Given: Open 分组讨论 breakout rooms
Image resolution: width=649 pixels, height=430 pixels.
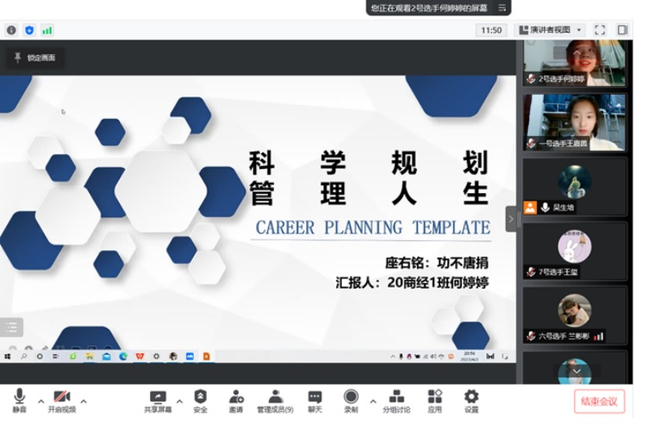Looking at the screenshot, I should coord(396,398).
